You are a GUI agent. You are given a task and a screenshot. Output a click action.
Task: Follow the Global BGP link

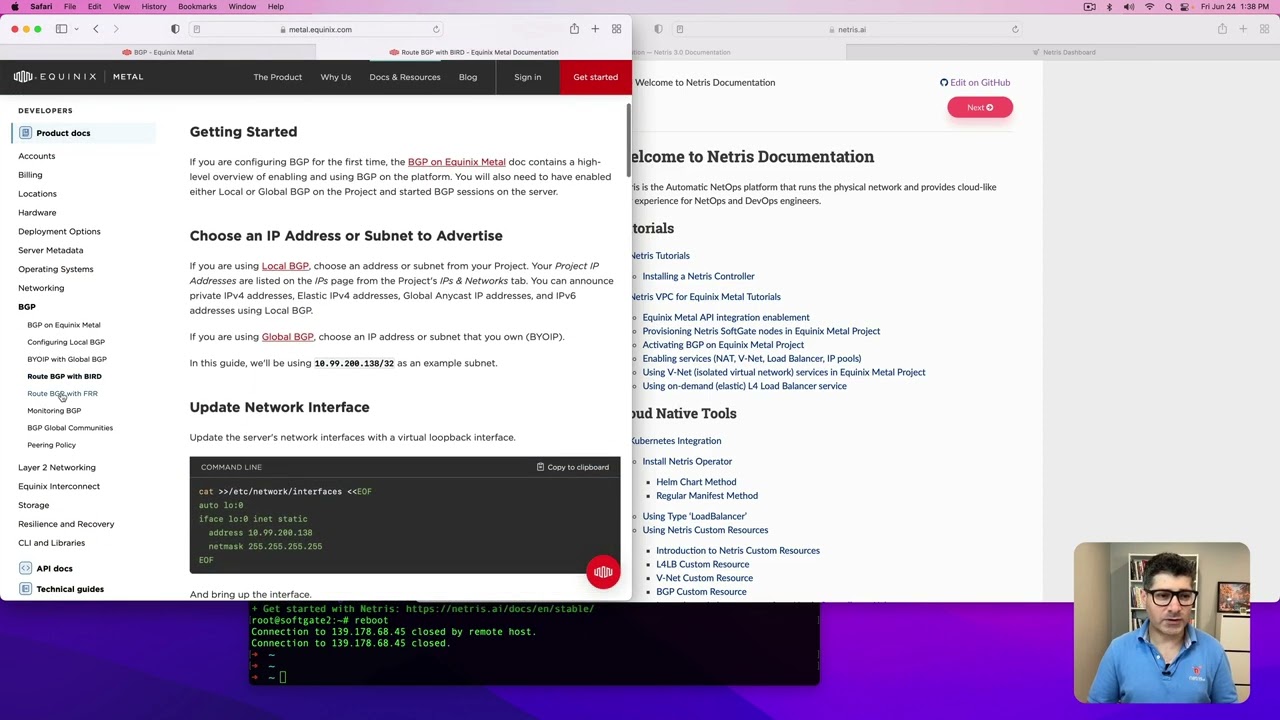(287, 337)
